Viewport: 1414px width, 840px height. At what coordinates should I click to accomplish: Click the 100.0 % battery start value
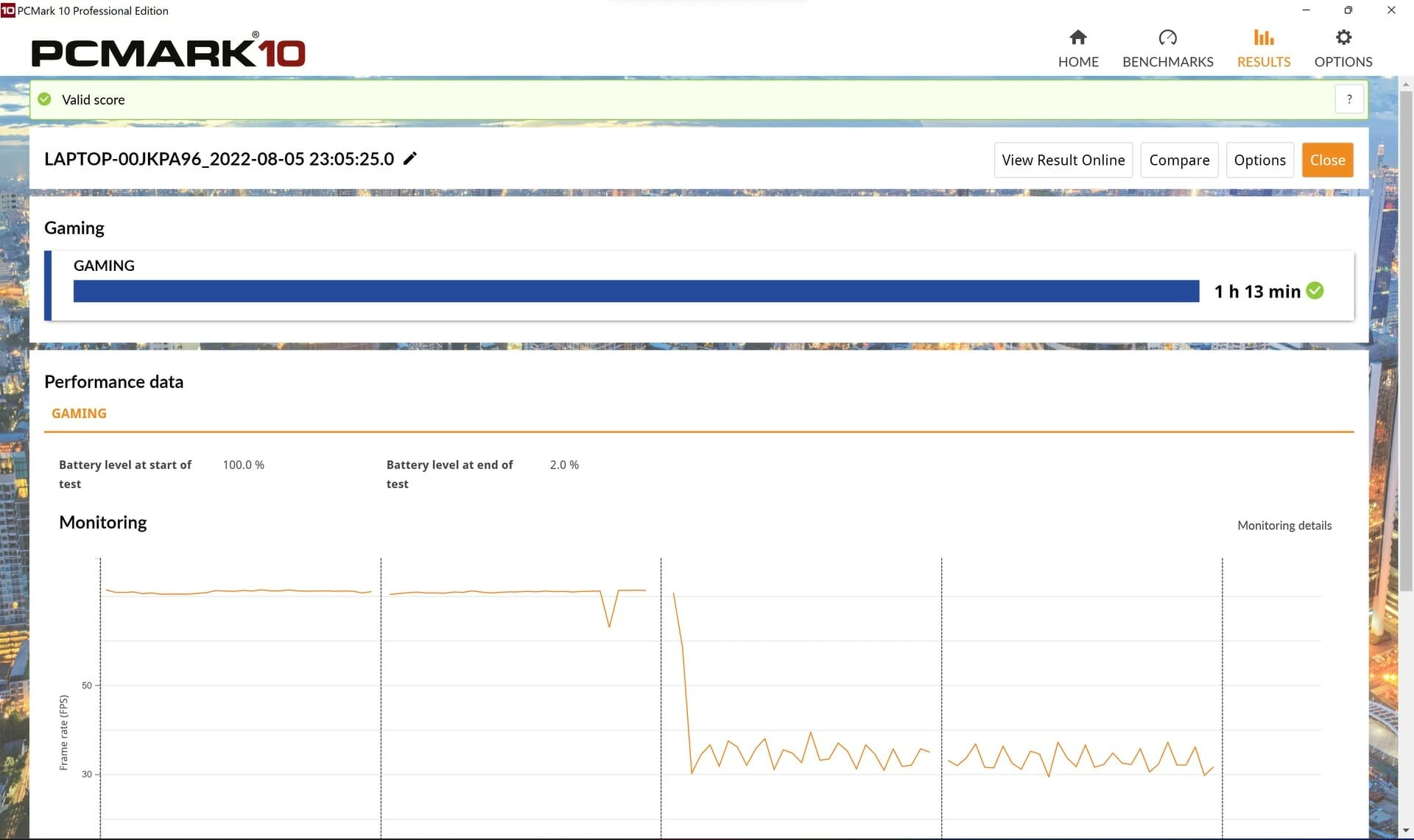pyautogui.click(x=244, y=465)
